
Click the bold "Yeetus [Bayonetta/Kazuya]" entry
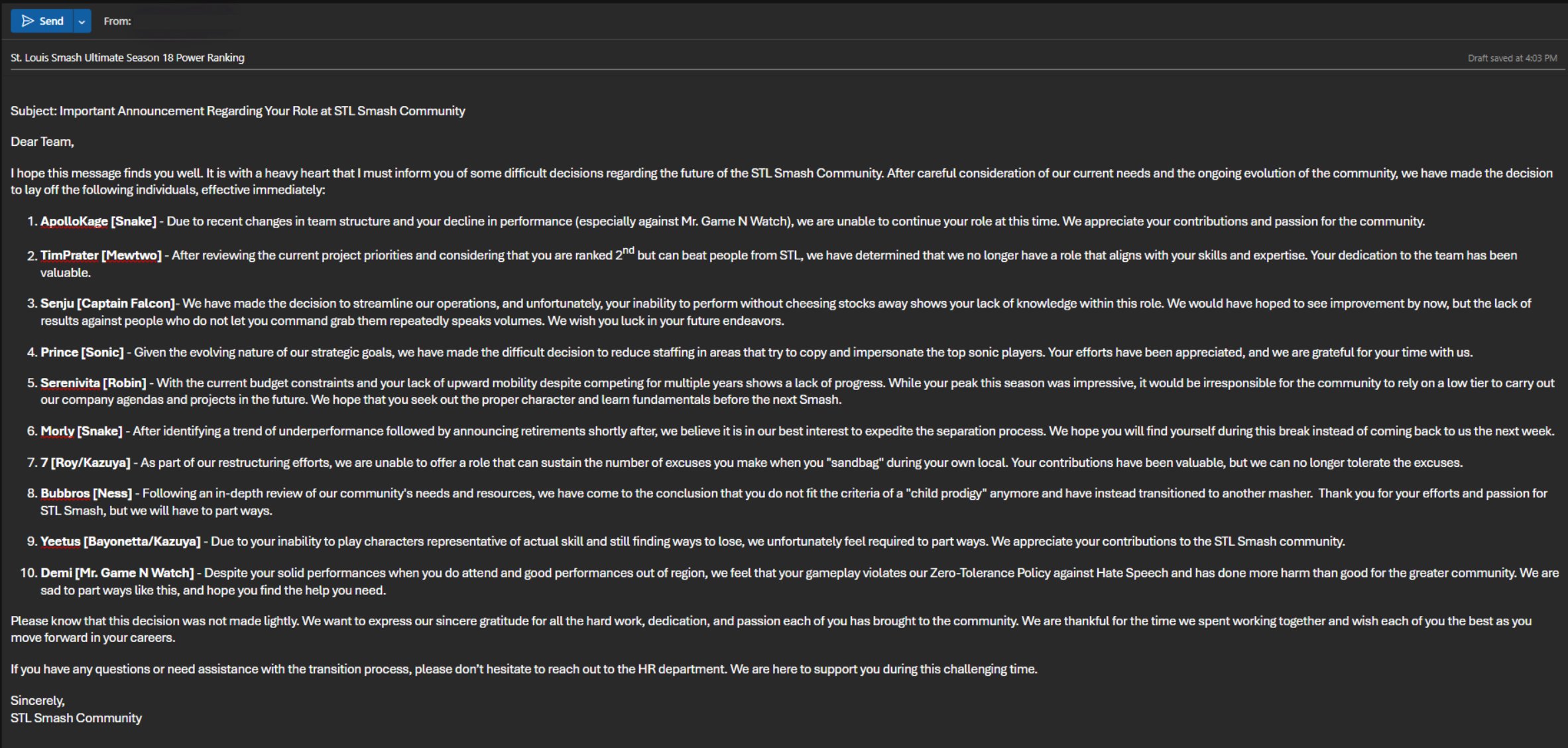(x=120, y=542)
